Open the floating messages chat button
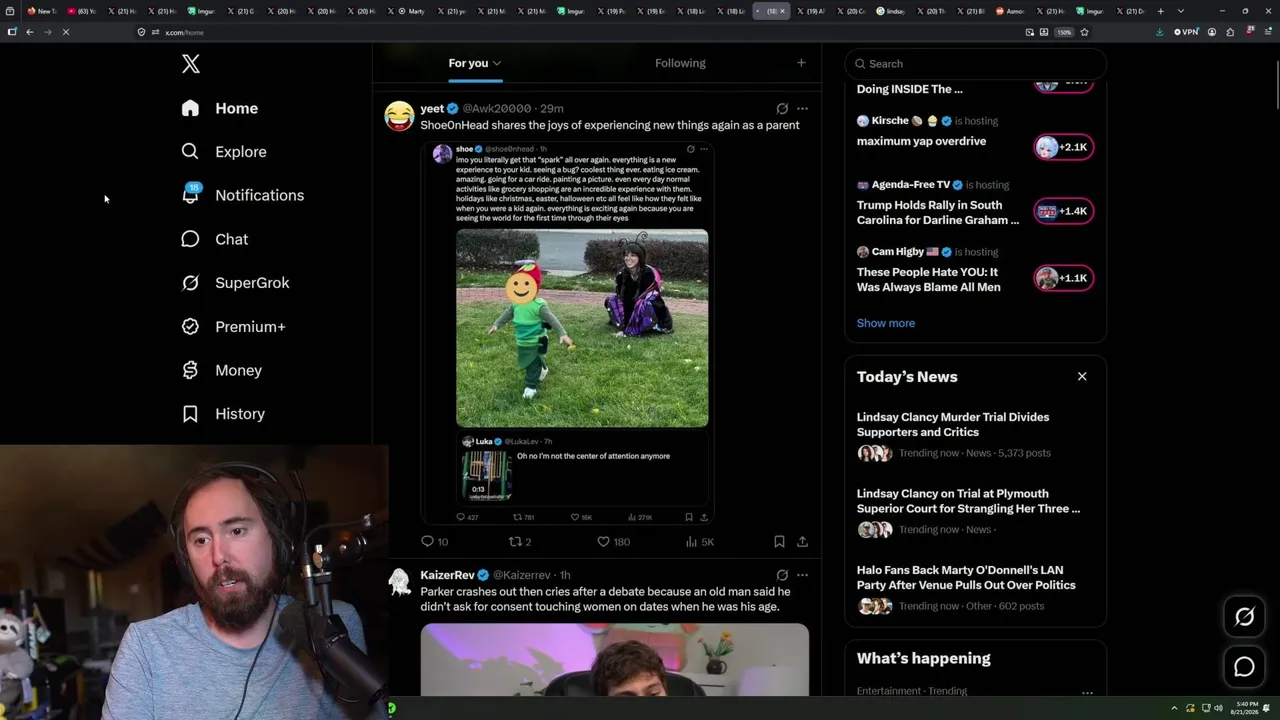This screenshot has height=720, width=1280. pos(1244,667)
